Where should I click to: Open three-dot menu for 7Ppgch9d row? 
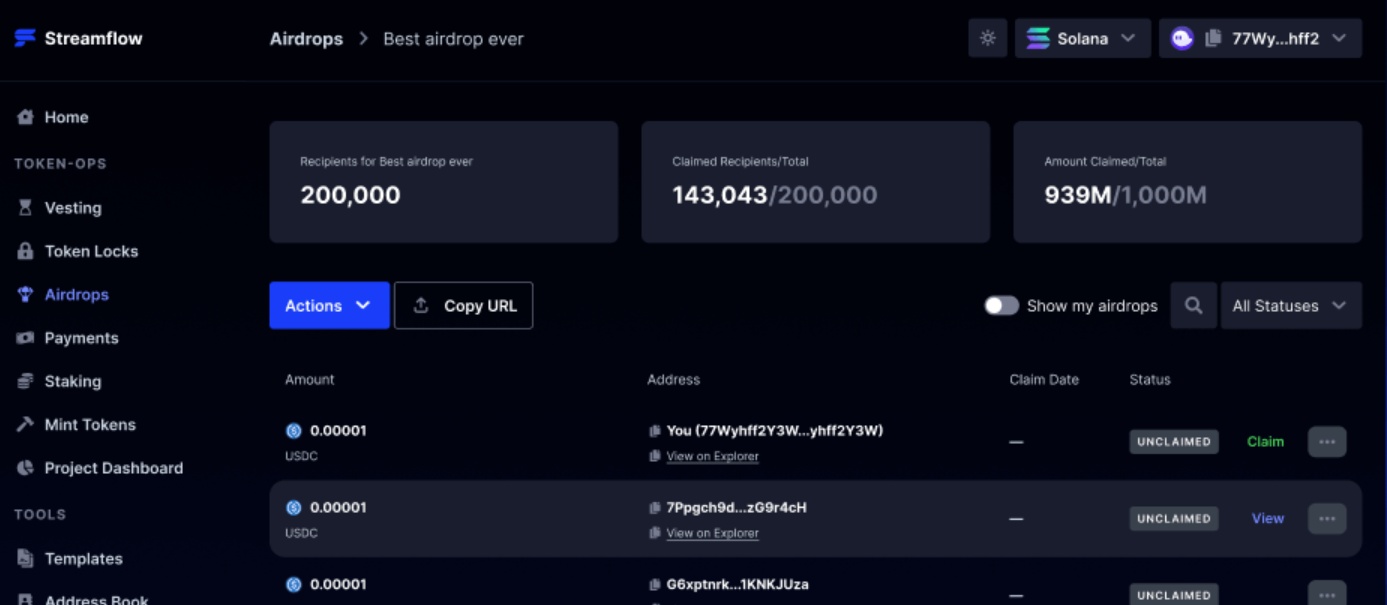[1327, 518]
